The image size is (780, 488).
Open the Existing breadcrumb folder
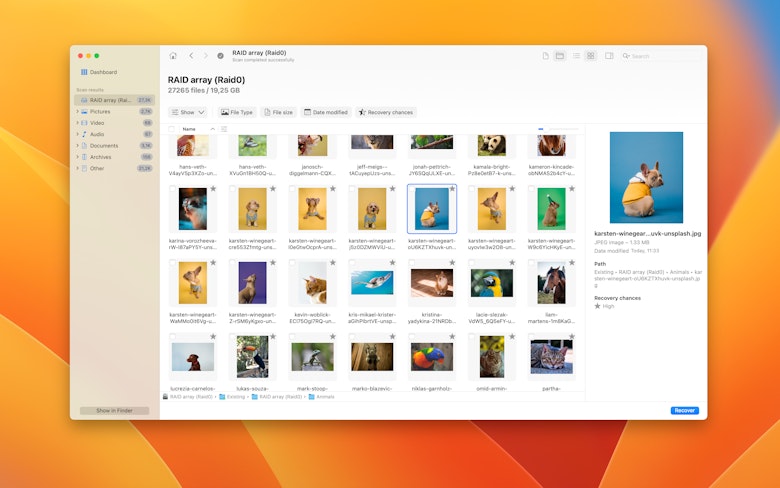[232, 397]
